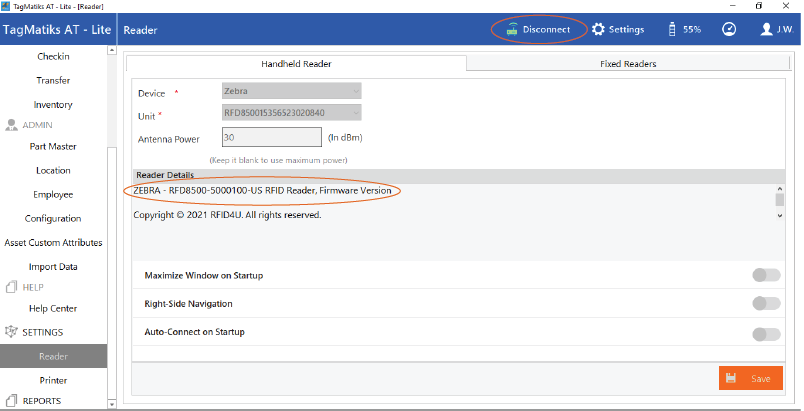Open the Device dropdown showing Zebra
Image resolution: width=804 pixels, height=411 pixels.
point(291,92)
